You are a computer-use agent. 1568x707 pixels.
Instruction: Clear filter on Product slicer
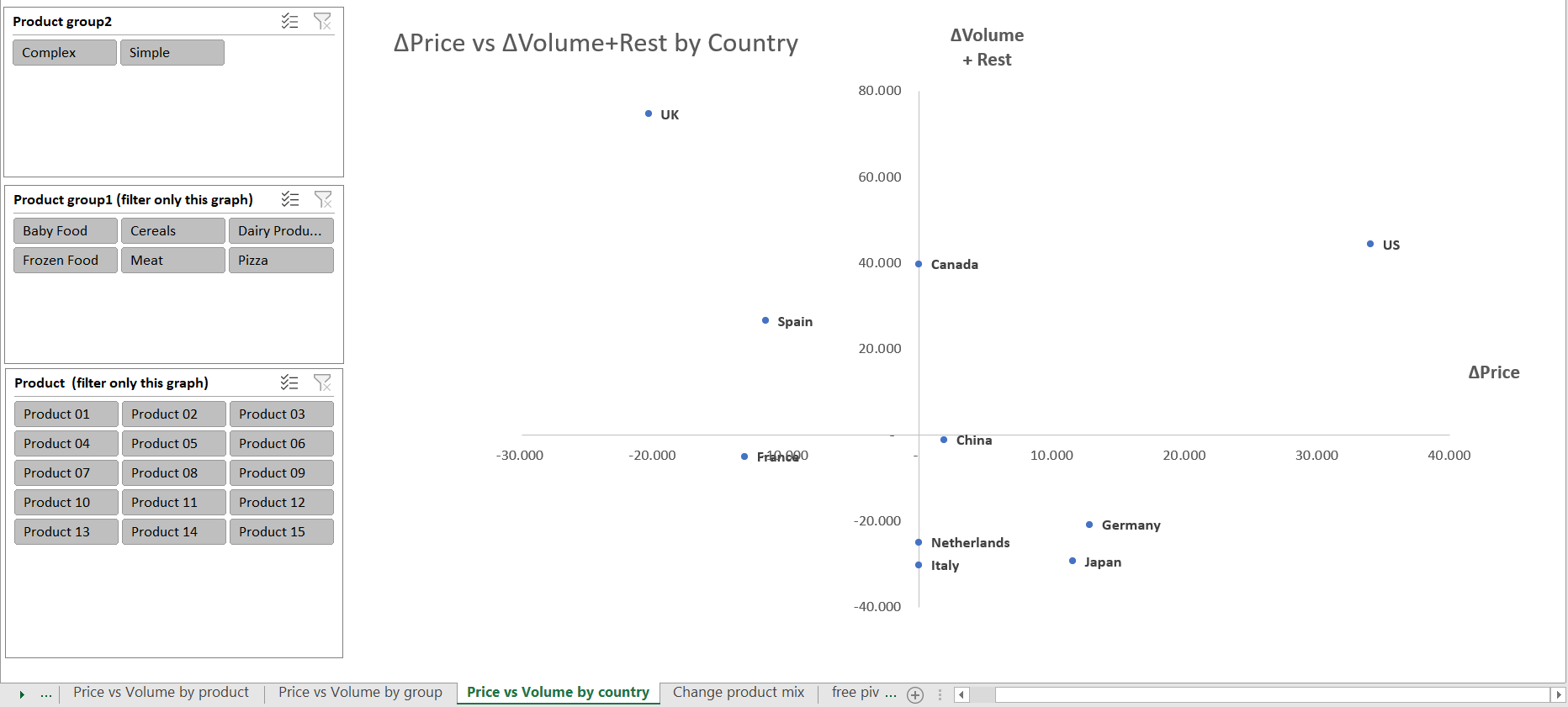point(322,383)
